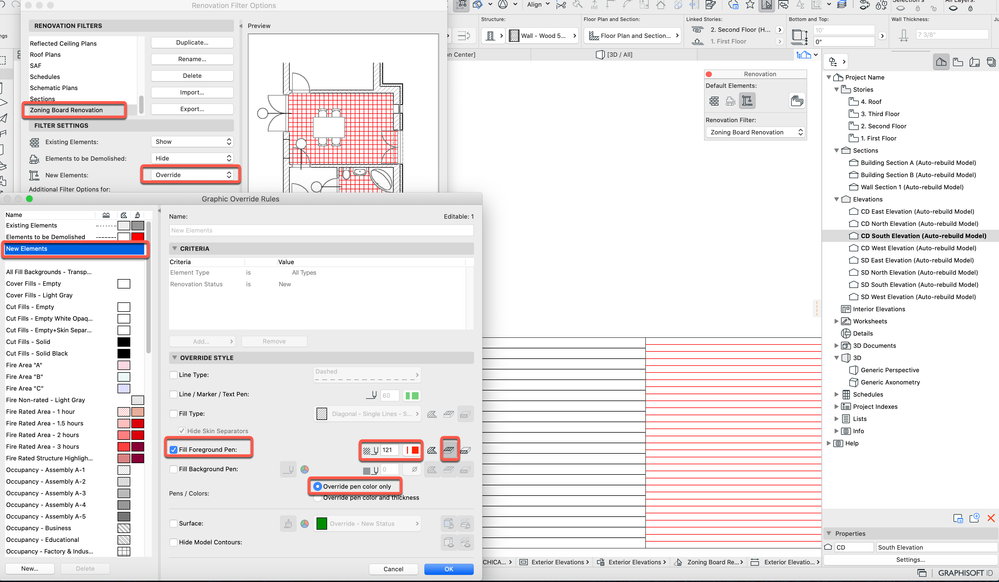This screenshot has height=582, width=999.
Task: Enable the Fill Background Pen checkbox
Action: [x=174, y=469]
